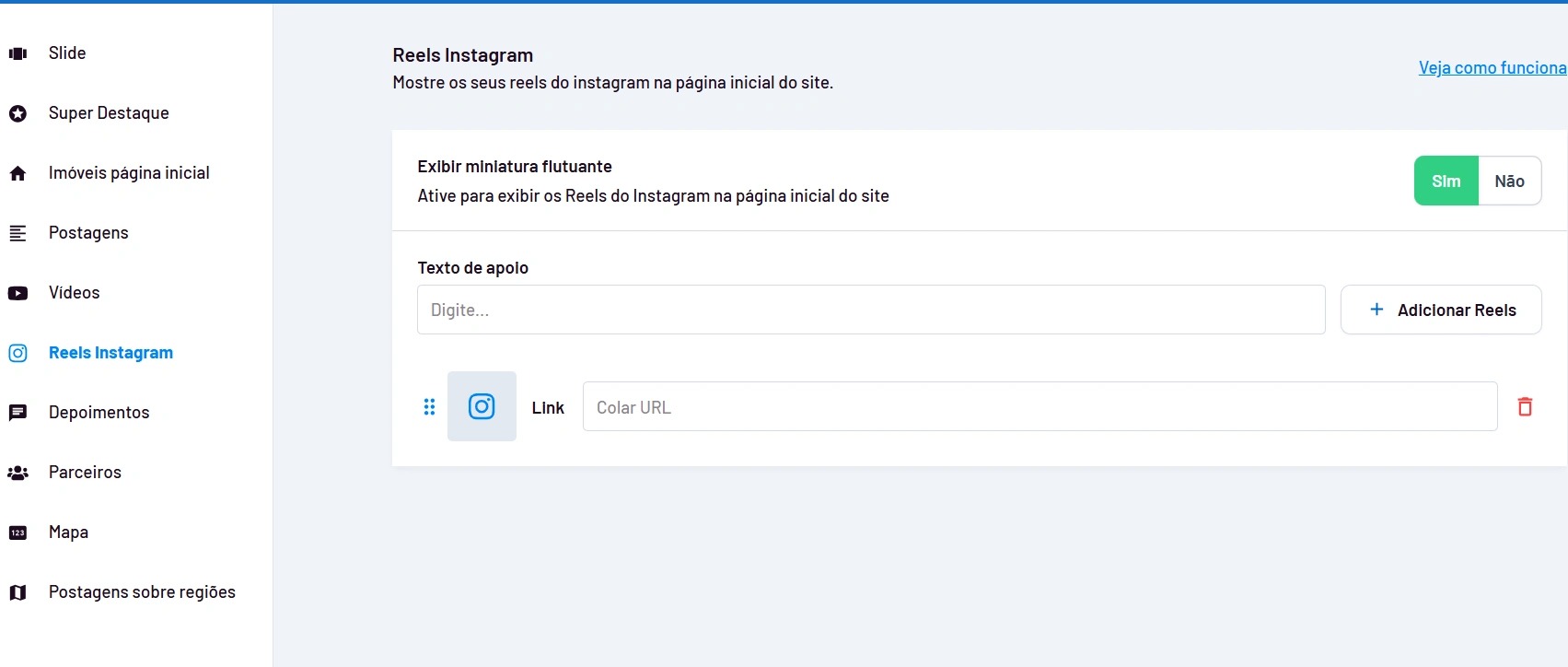Disable floating thumbnail with Não

click(x=1510, y=181)
